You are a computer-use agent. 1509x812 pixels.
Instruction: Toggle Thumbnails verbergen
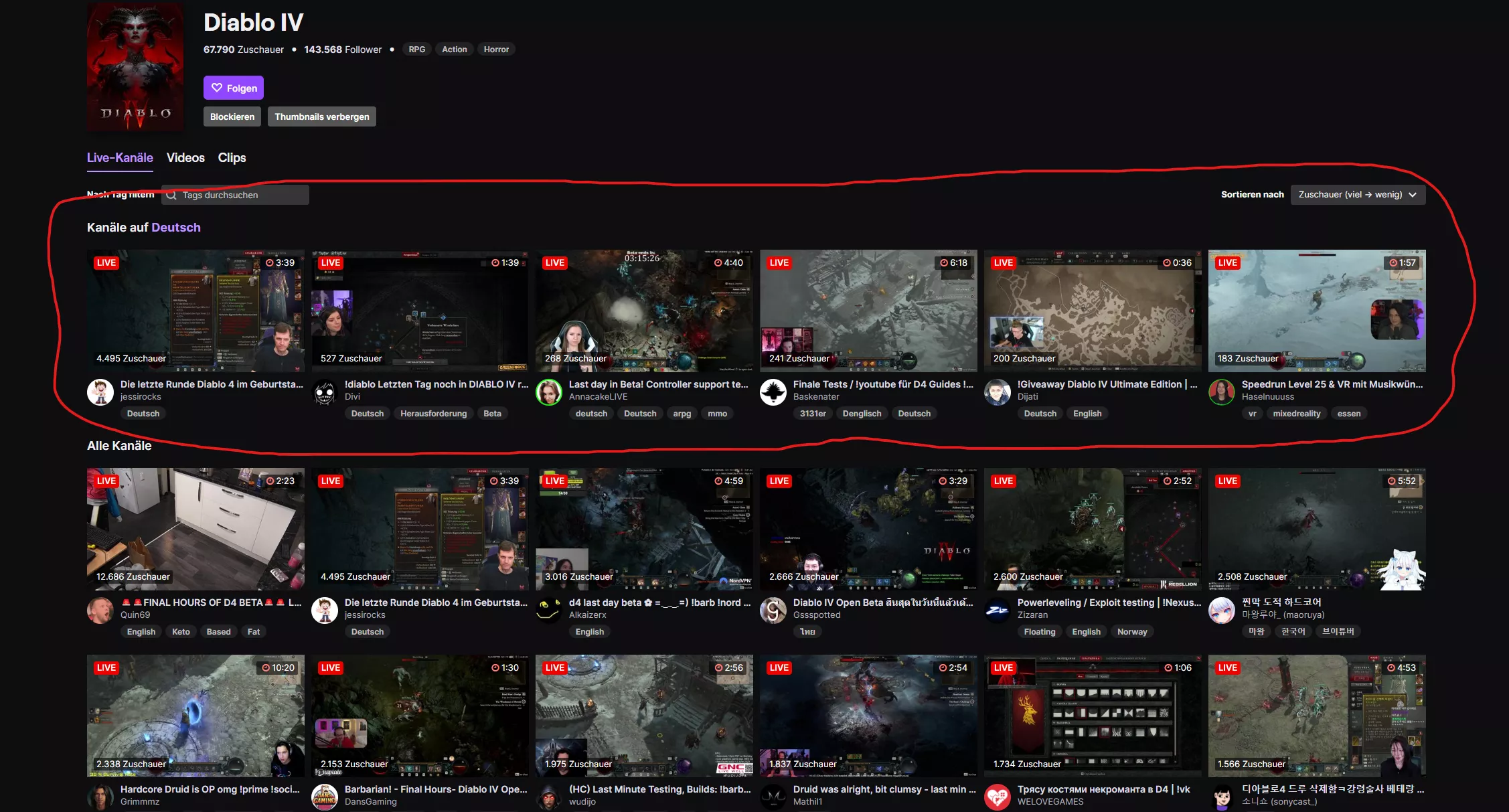(321, 116)
